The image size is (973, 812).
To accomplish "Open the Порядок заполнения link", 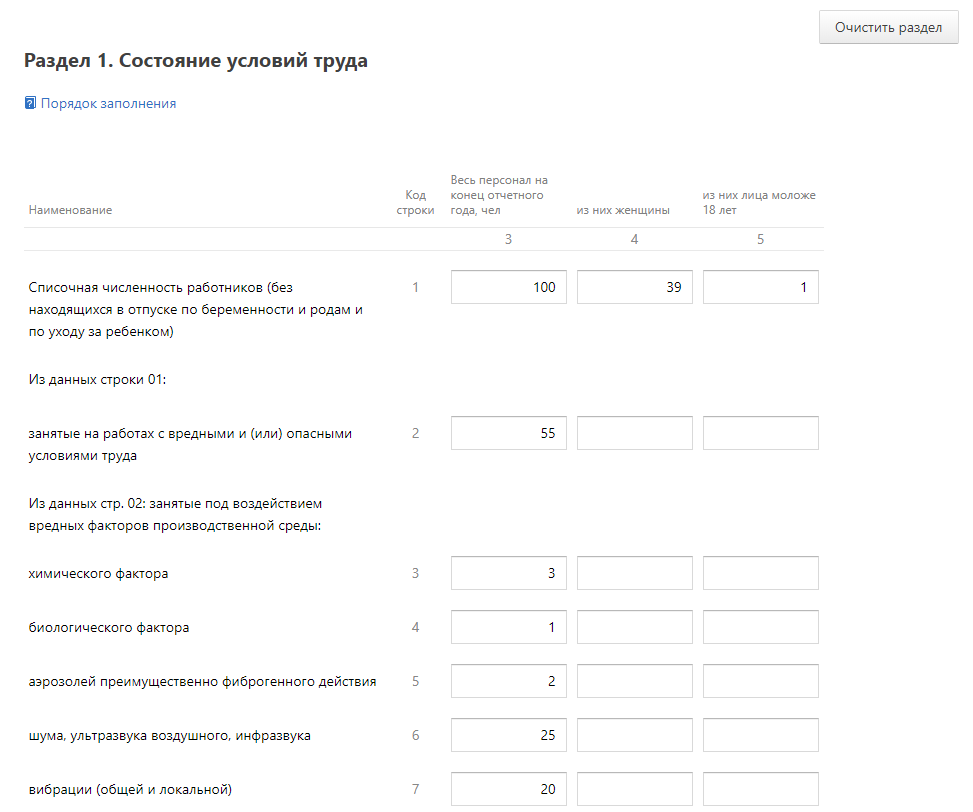I will coord(108,103).
